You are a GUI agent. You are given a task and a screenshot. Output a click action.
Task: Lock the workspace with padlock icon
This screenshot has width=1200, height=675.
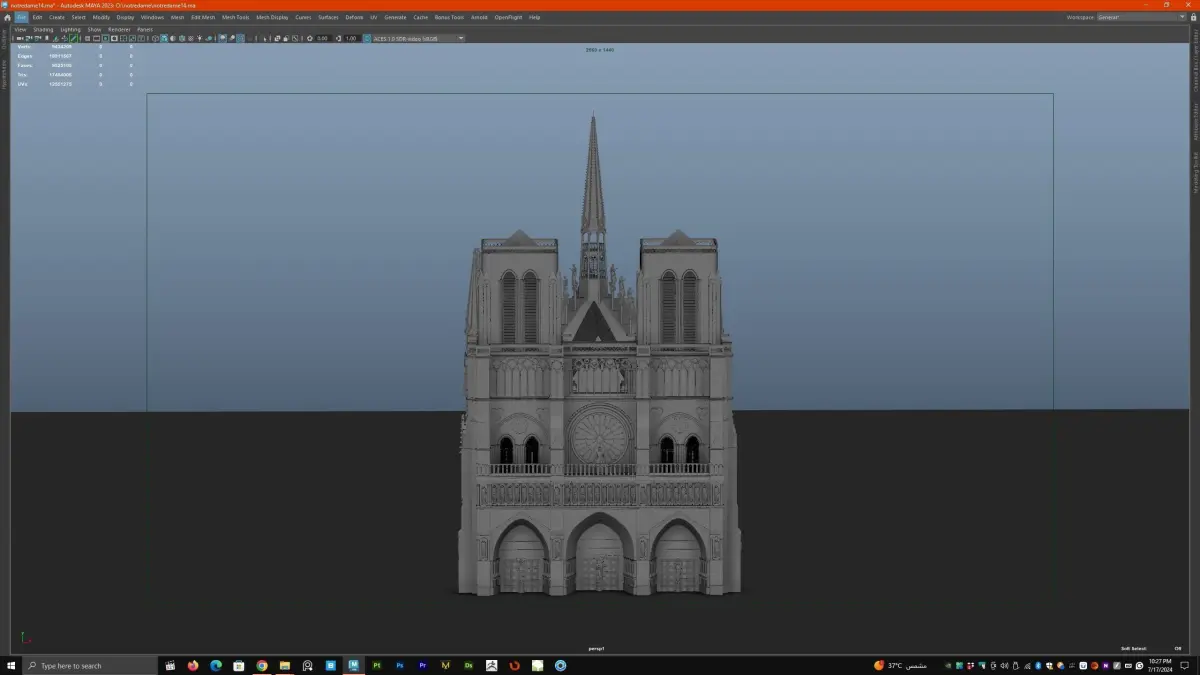click(1192, 17)
